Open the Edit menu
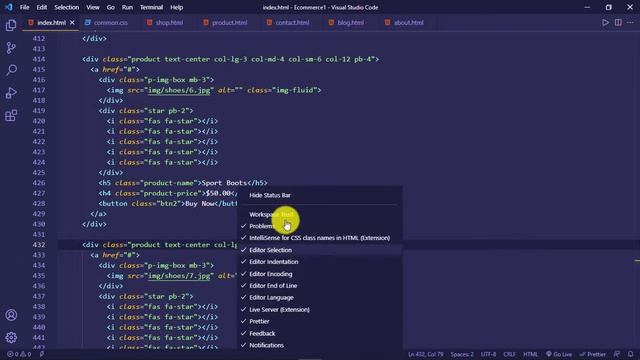640x360 pixels. tap(42, 7)
